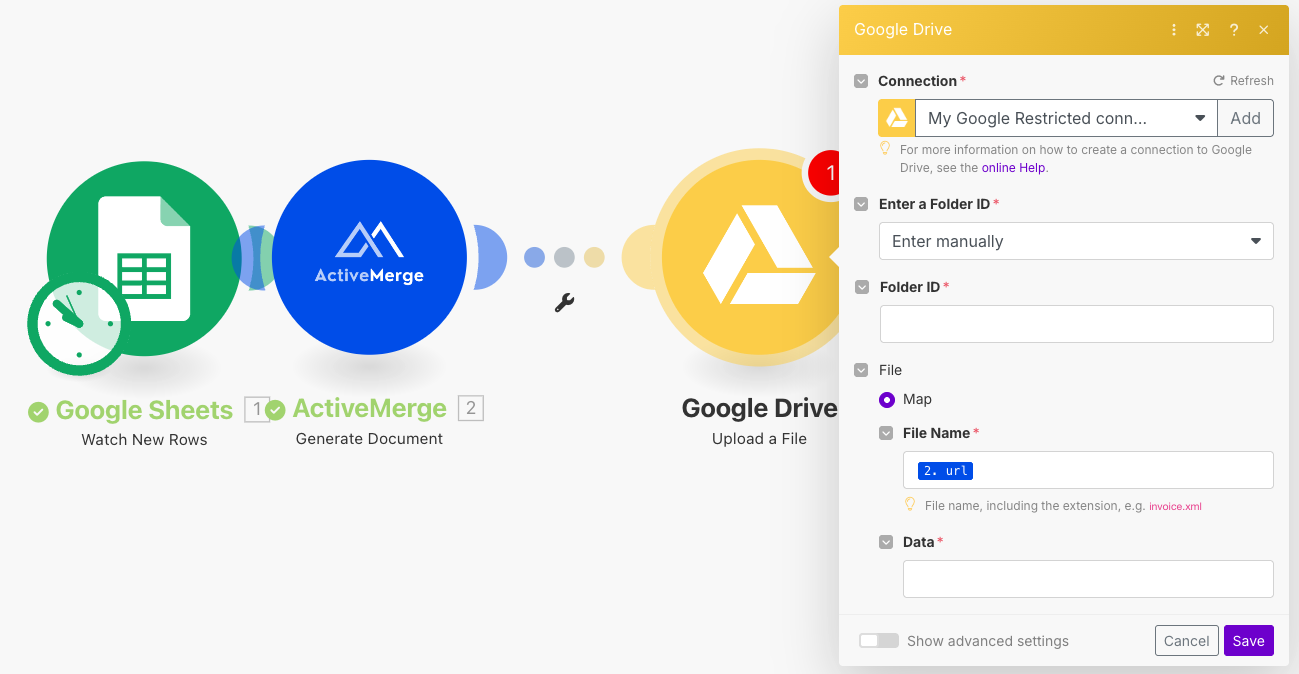Open the panel options three-dot menu

(1173, 29)
